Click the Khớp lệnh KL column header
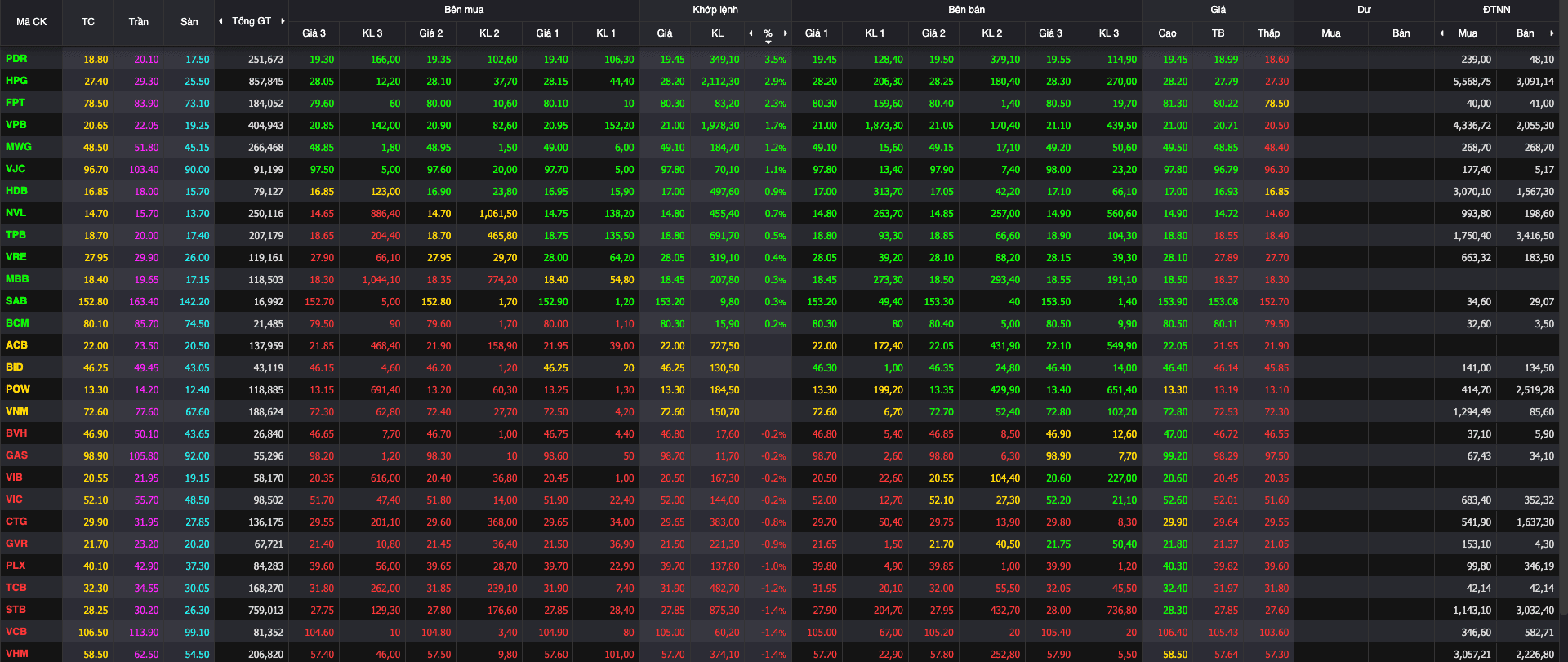 point(717,33)
